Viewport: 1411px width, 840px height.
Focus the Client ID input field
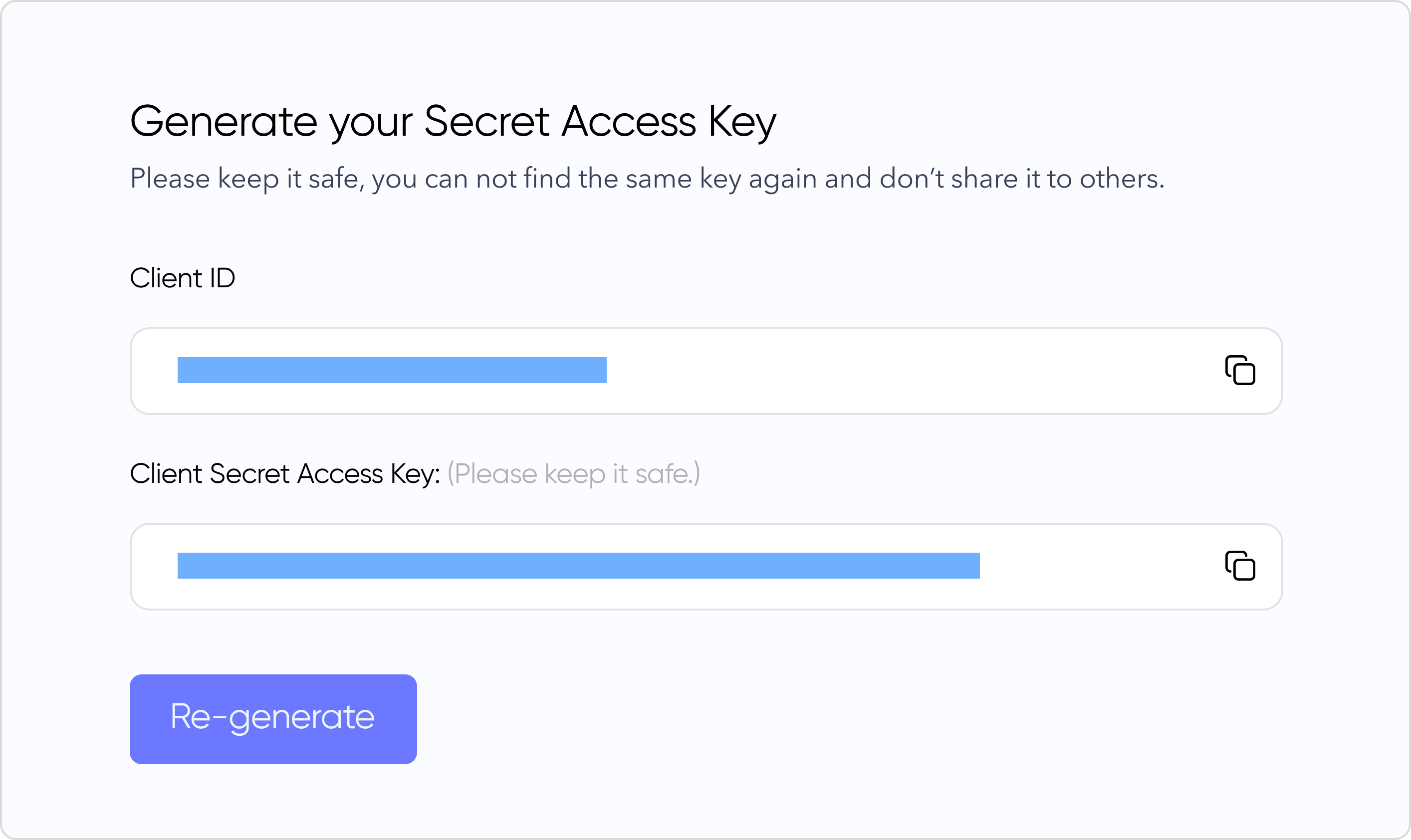[906, 371]
